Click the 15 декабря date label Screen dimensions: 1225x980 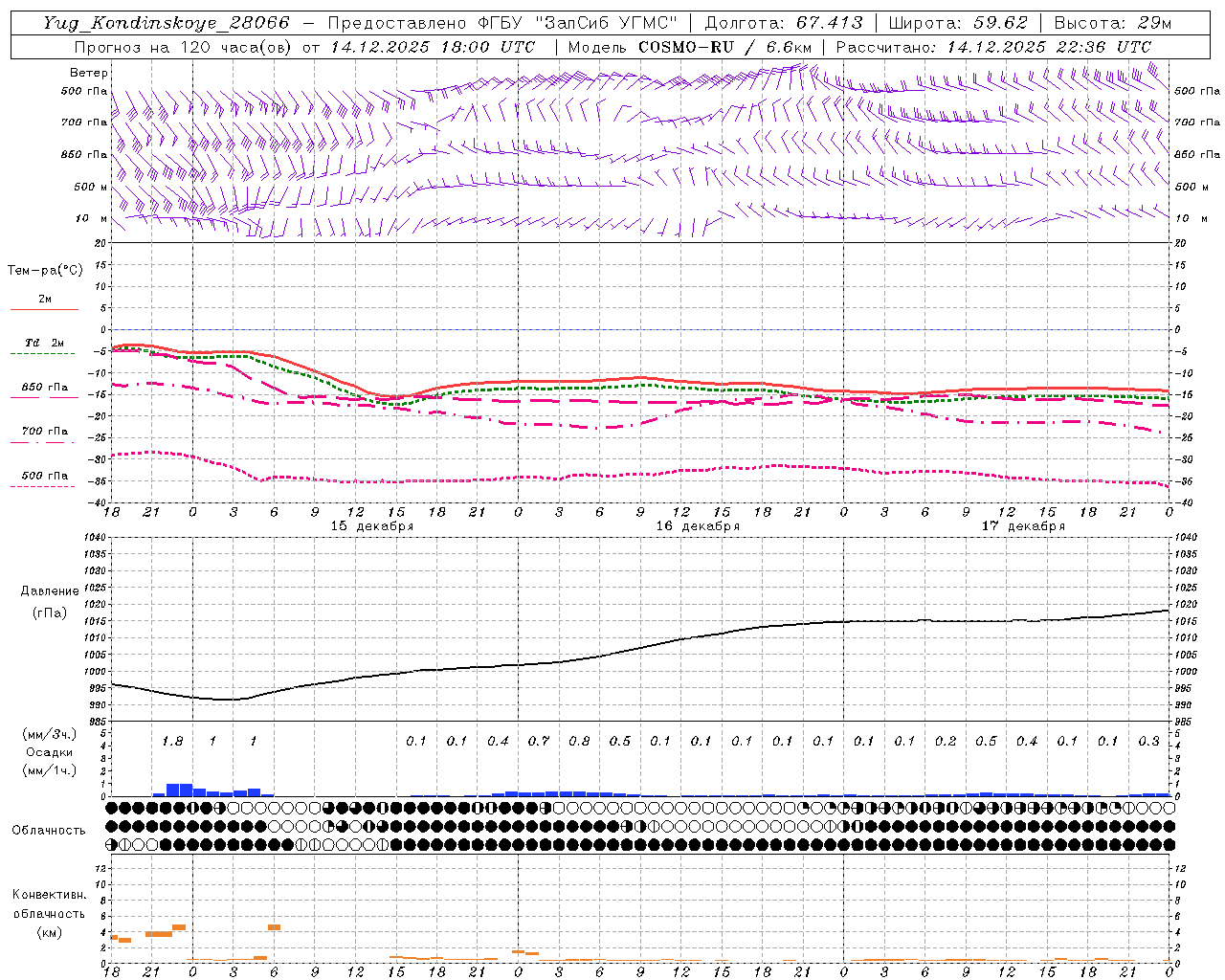[x=372, y=526]
